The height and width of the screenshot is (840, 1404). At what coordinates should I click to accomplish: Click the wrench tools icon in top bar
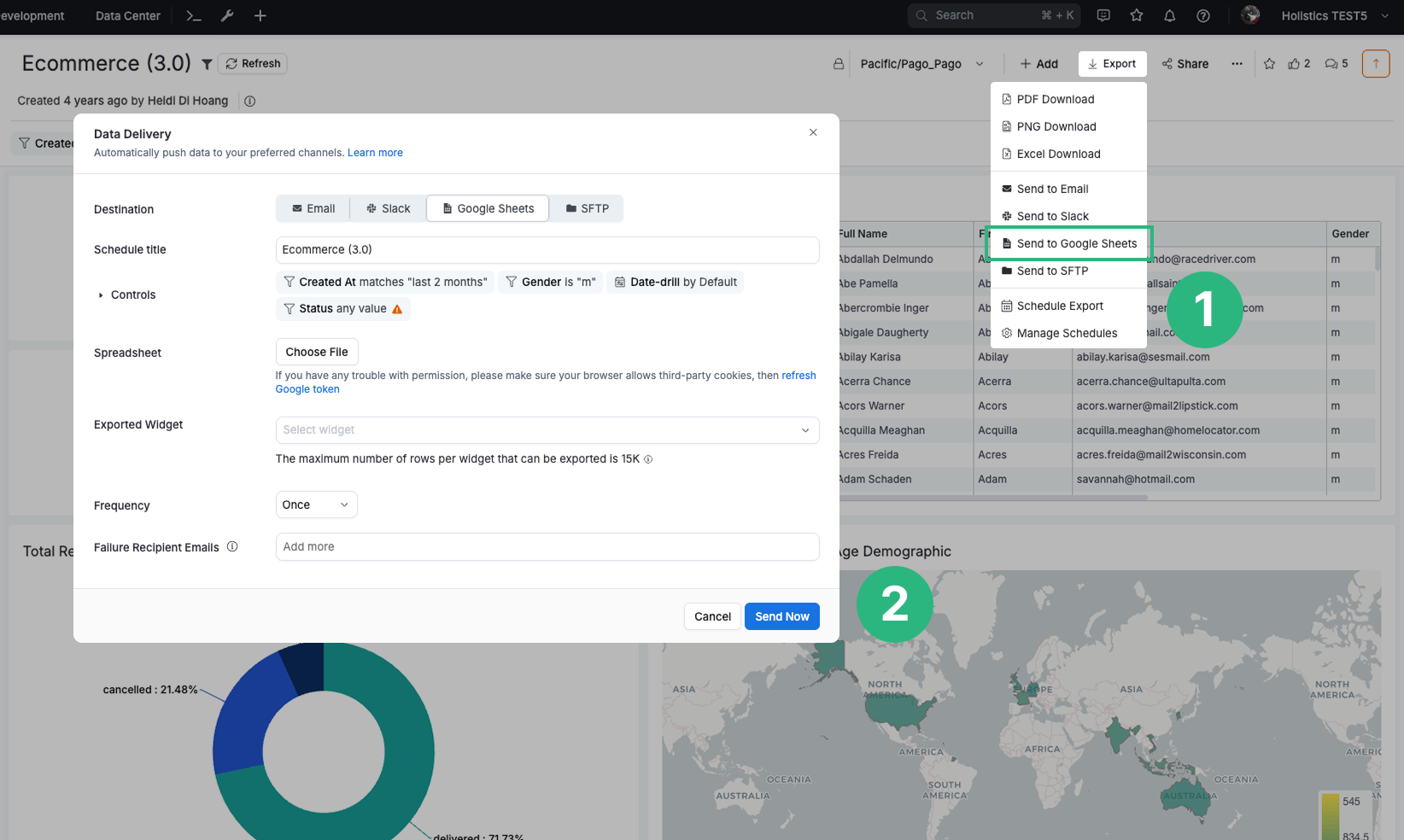226,15
